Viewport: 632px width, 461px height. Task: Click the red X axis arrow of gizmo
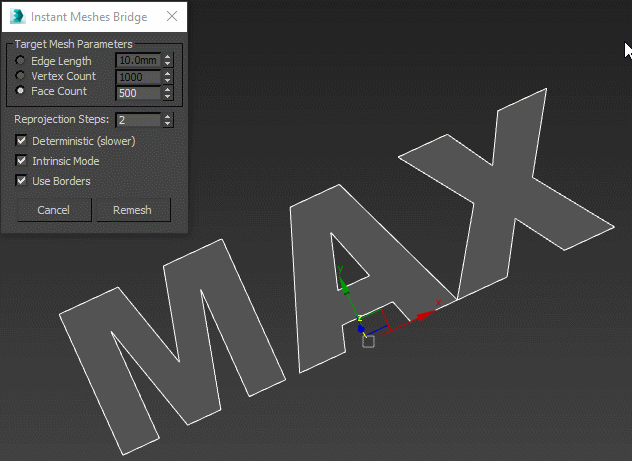[425, 315]
